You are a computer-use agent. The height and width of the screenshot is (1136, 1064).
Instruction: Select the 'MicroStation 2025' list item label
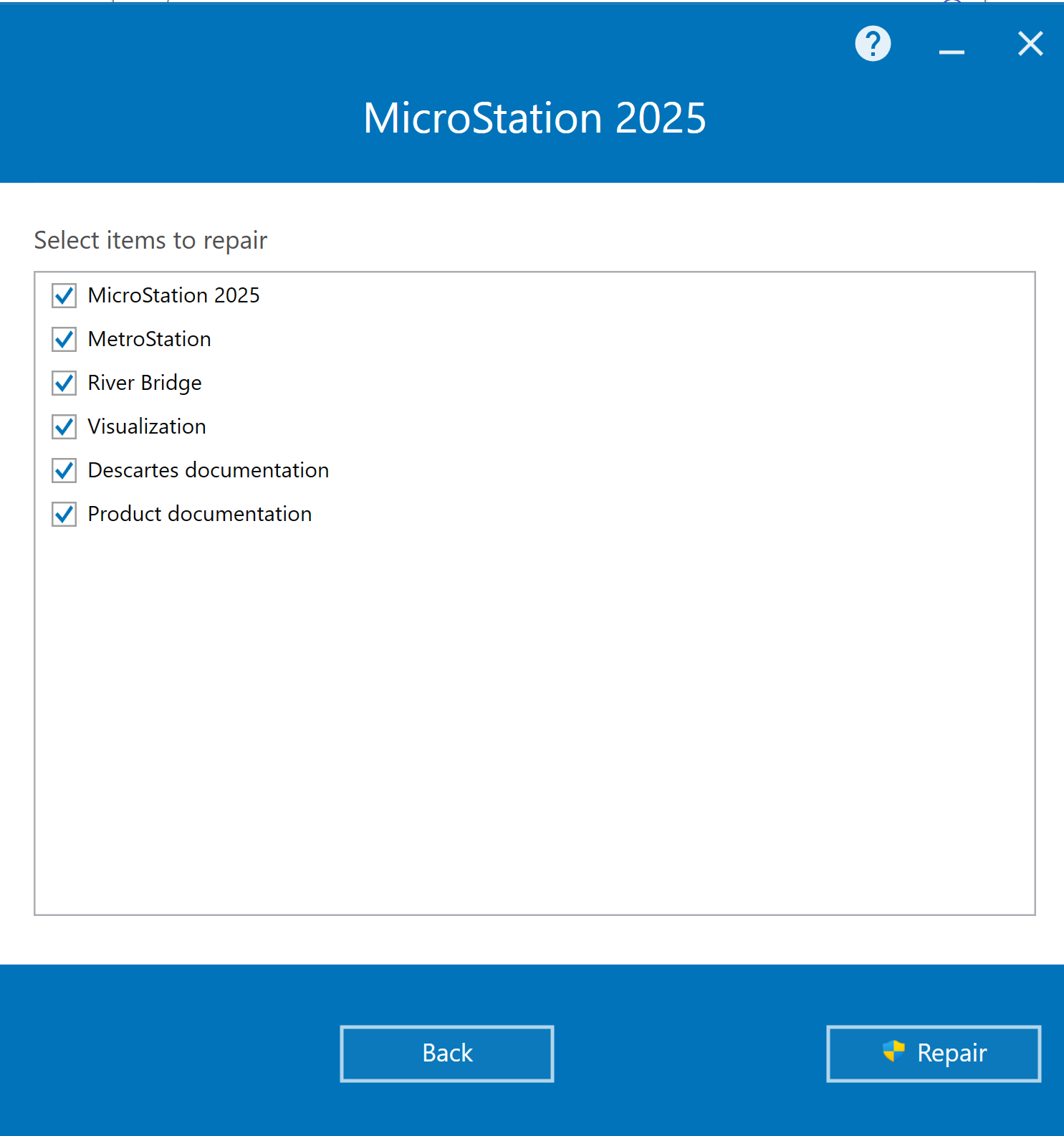coord(174,295)
